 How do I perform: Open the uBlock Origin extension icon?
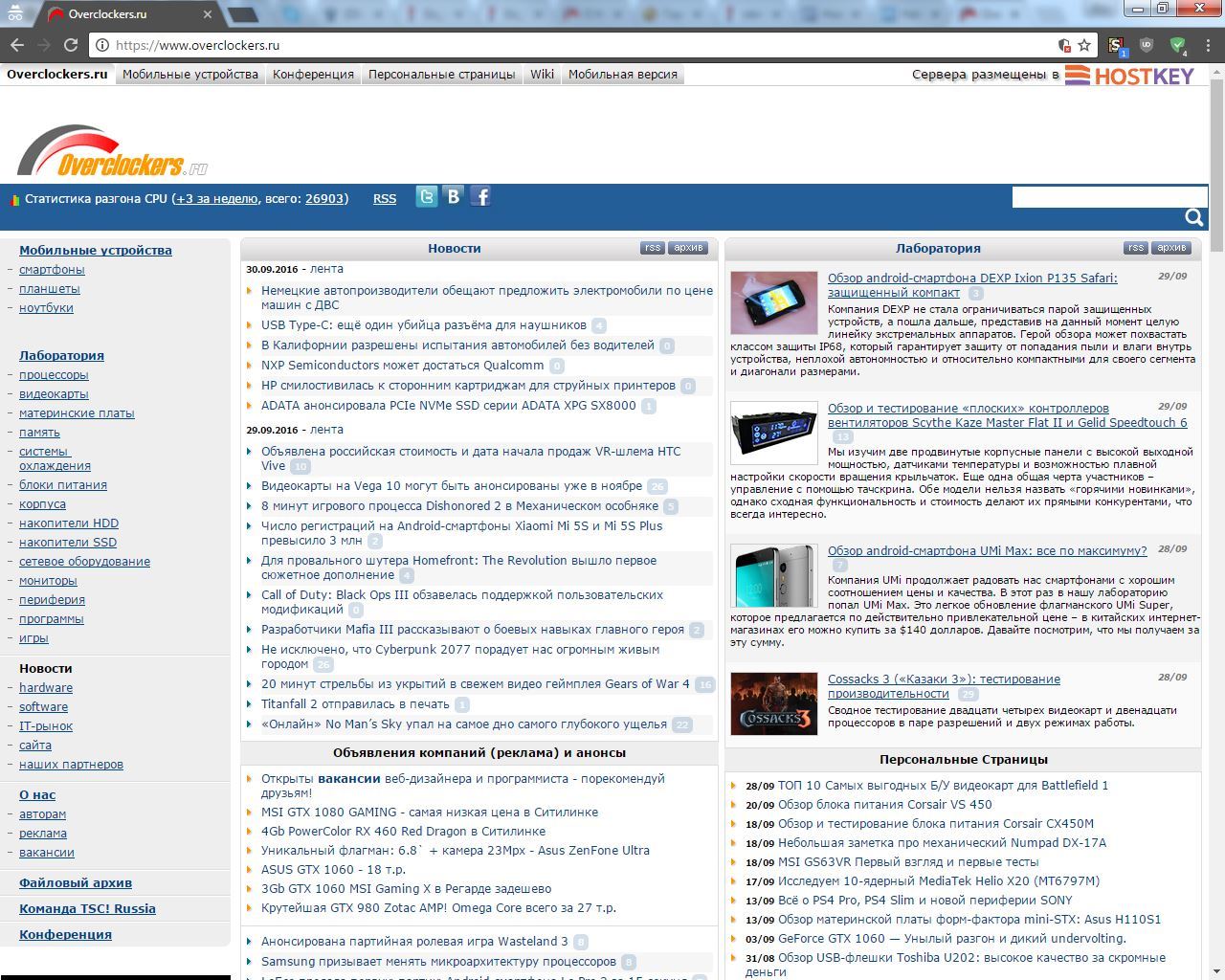(1147, 45)
